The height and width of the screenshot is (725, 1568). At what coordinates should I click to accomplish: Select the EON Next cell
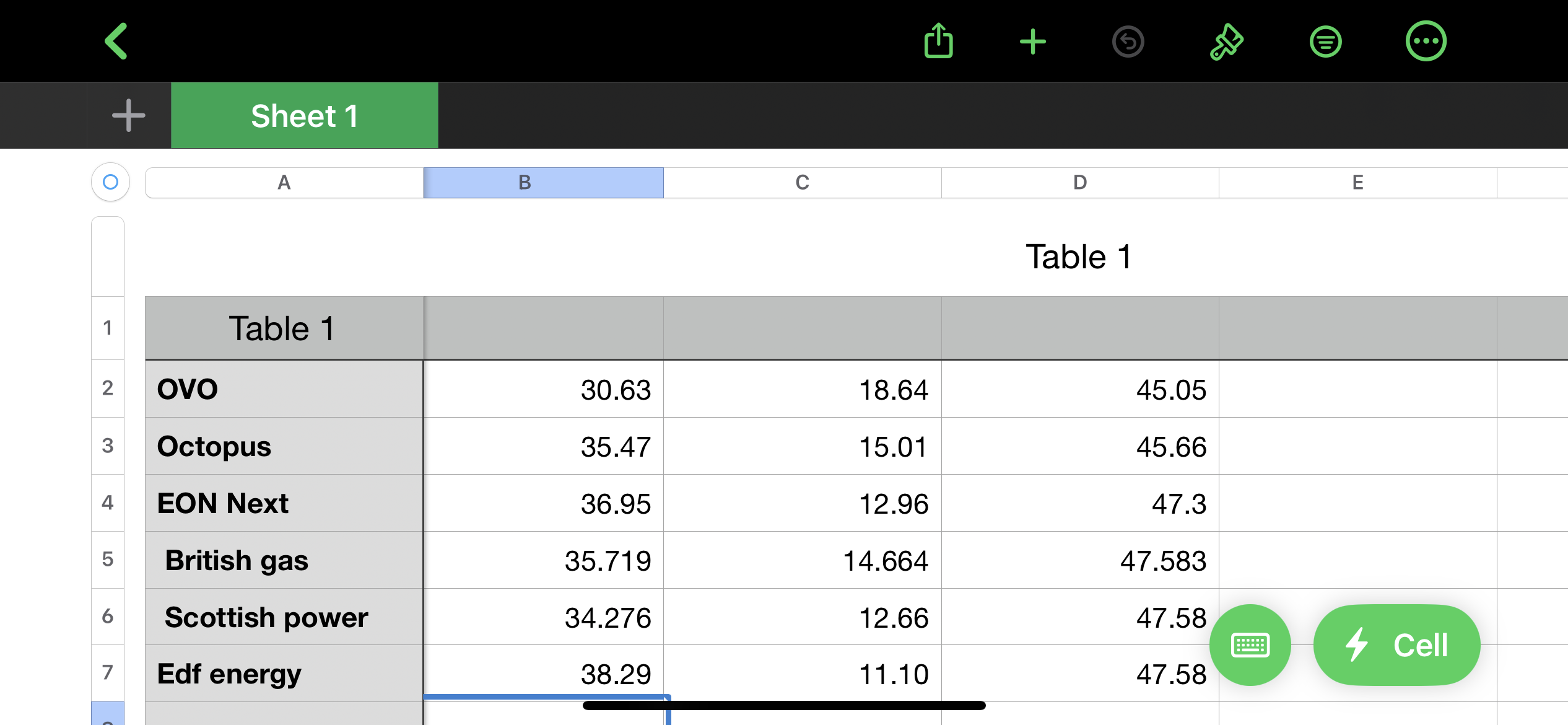(284, 503)
